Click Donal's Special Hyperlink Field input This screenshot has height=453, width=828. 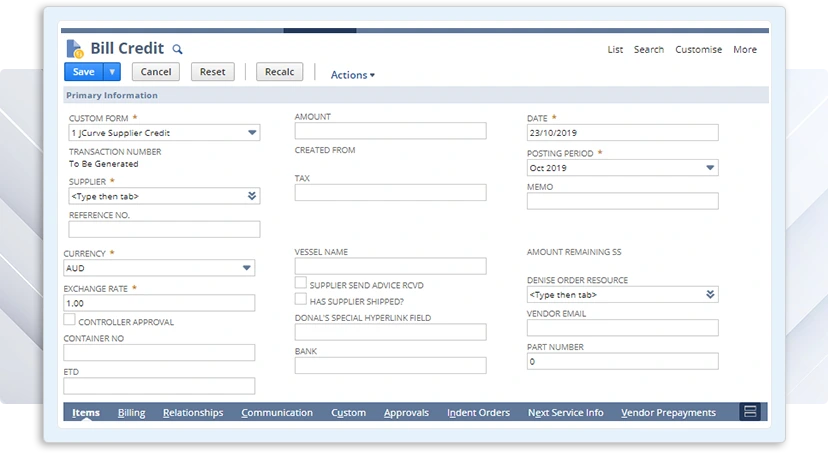click(x=391, y=332)
